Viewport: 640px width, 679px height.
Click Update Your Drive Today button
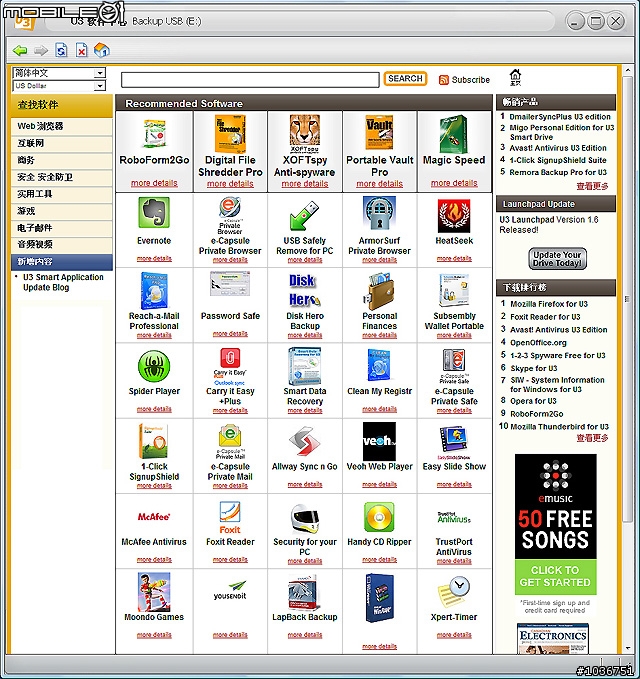pyautogui.click(x=557, y=259)
